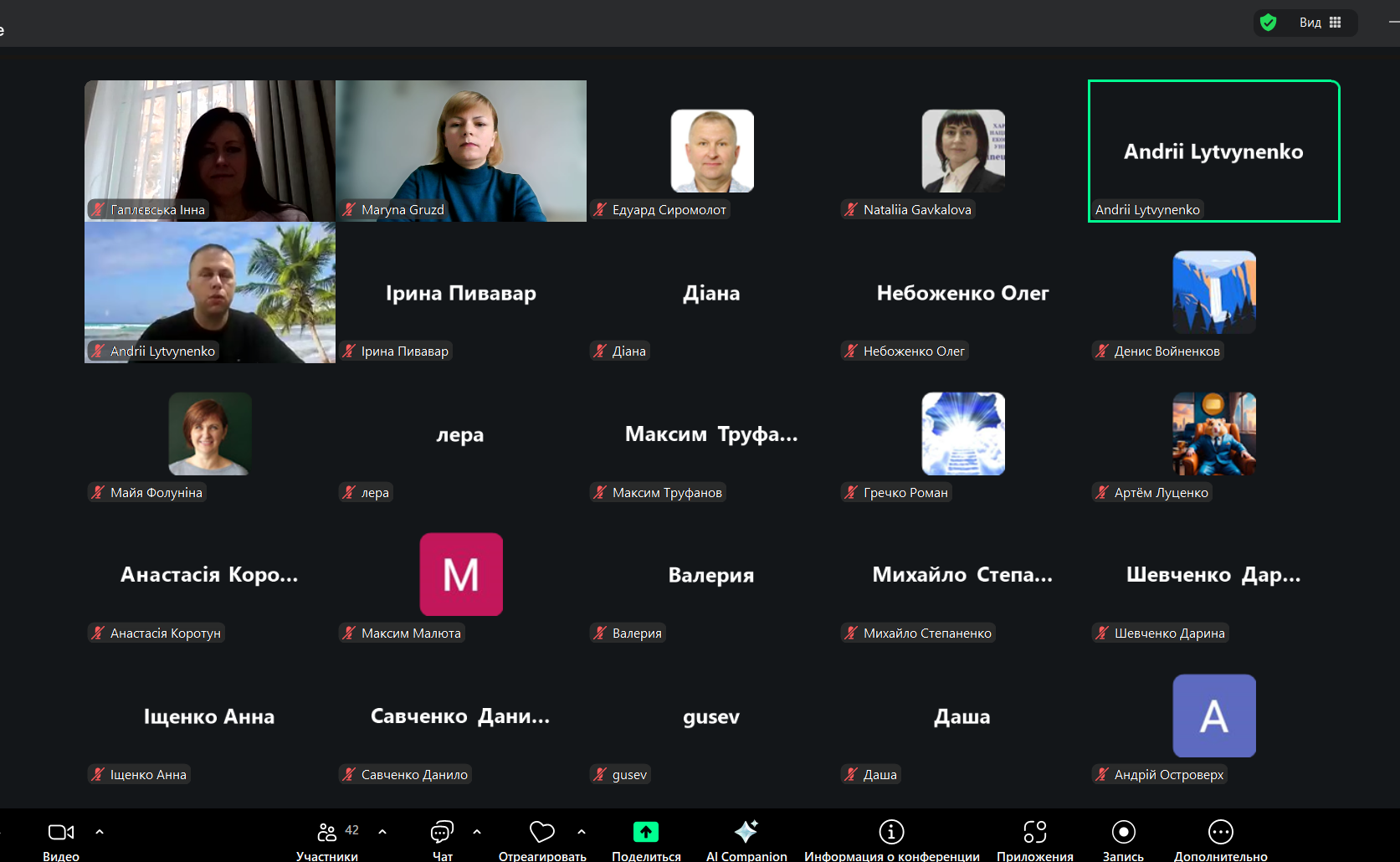
Task: Open Информация о конференции info icon
Action: 891,832
